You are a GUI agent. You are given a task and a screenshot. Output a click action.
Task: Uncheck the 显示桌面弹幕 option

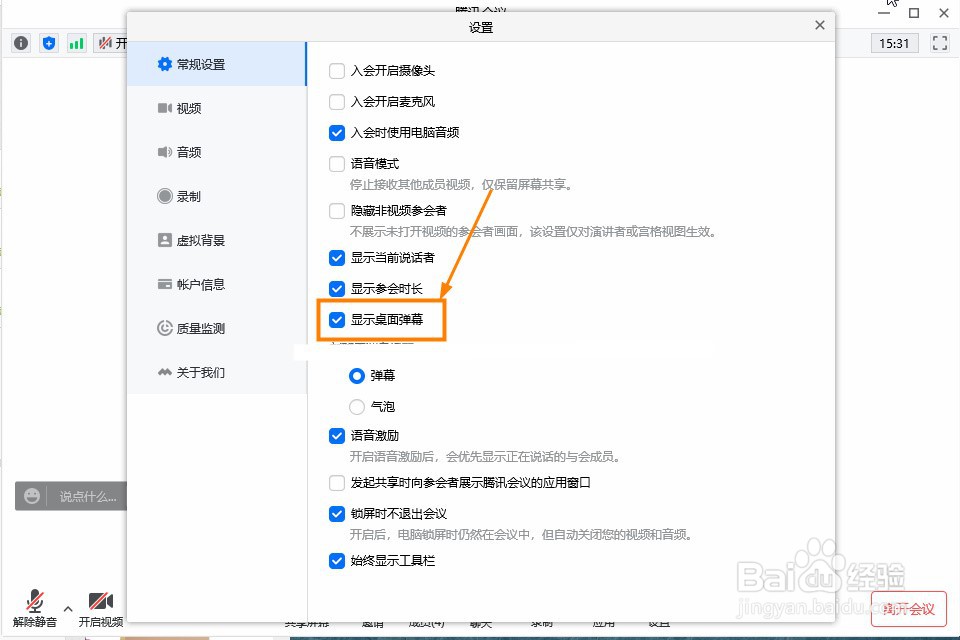tap(336, 320)
